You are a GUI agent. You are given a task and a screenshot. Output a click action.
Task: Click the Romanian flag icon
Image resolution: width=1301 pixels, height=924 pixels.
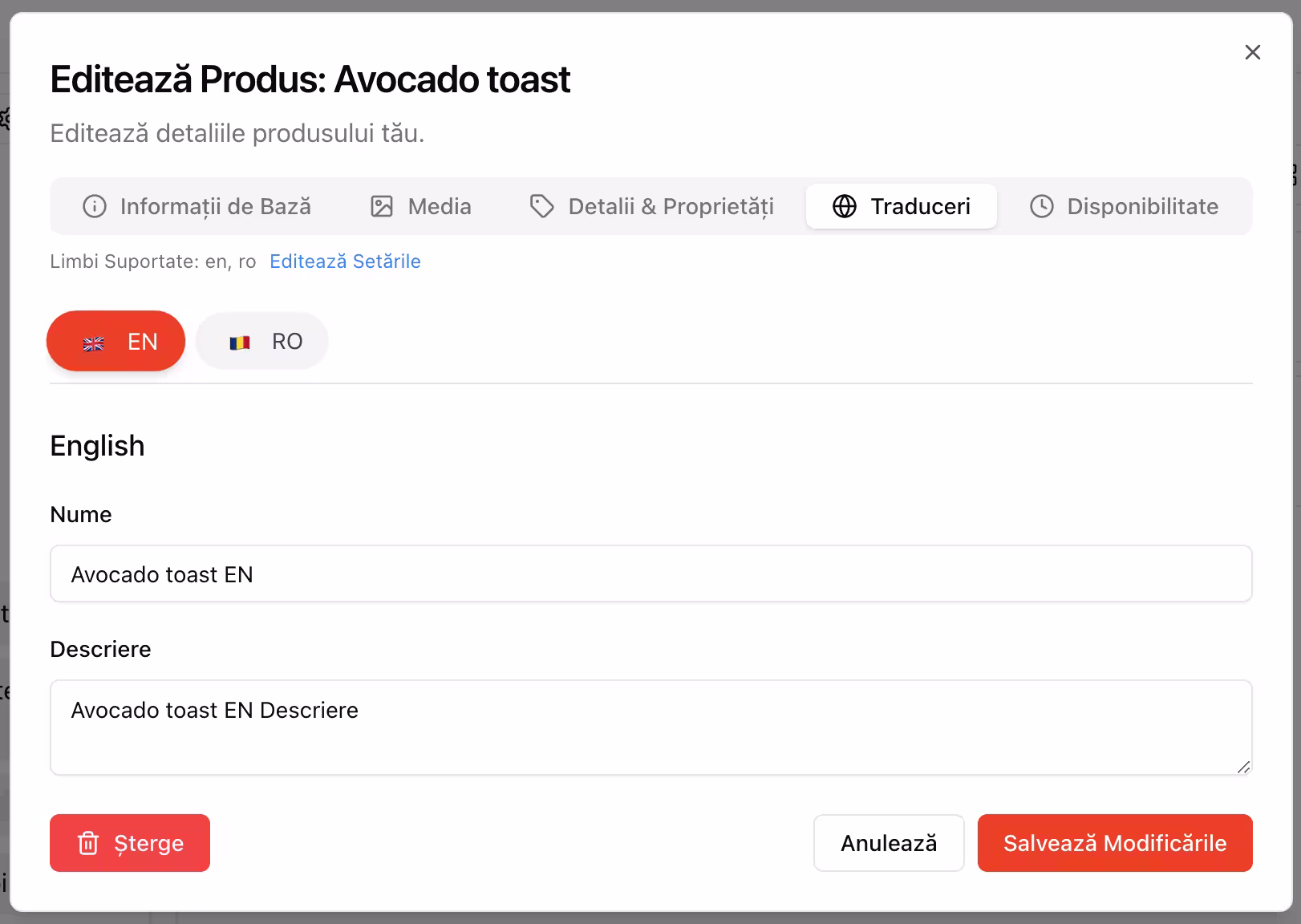tap(240, 342)
